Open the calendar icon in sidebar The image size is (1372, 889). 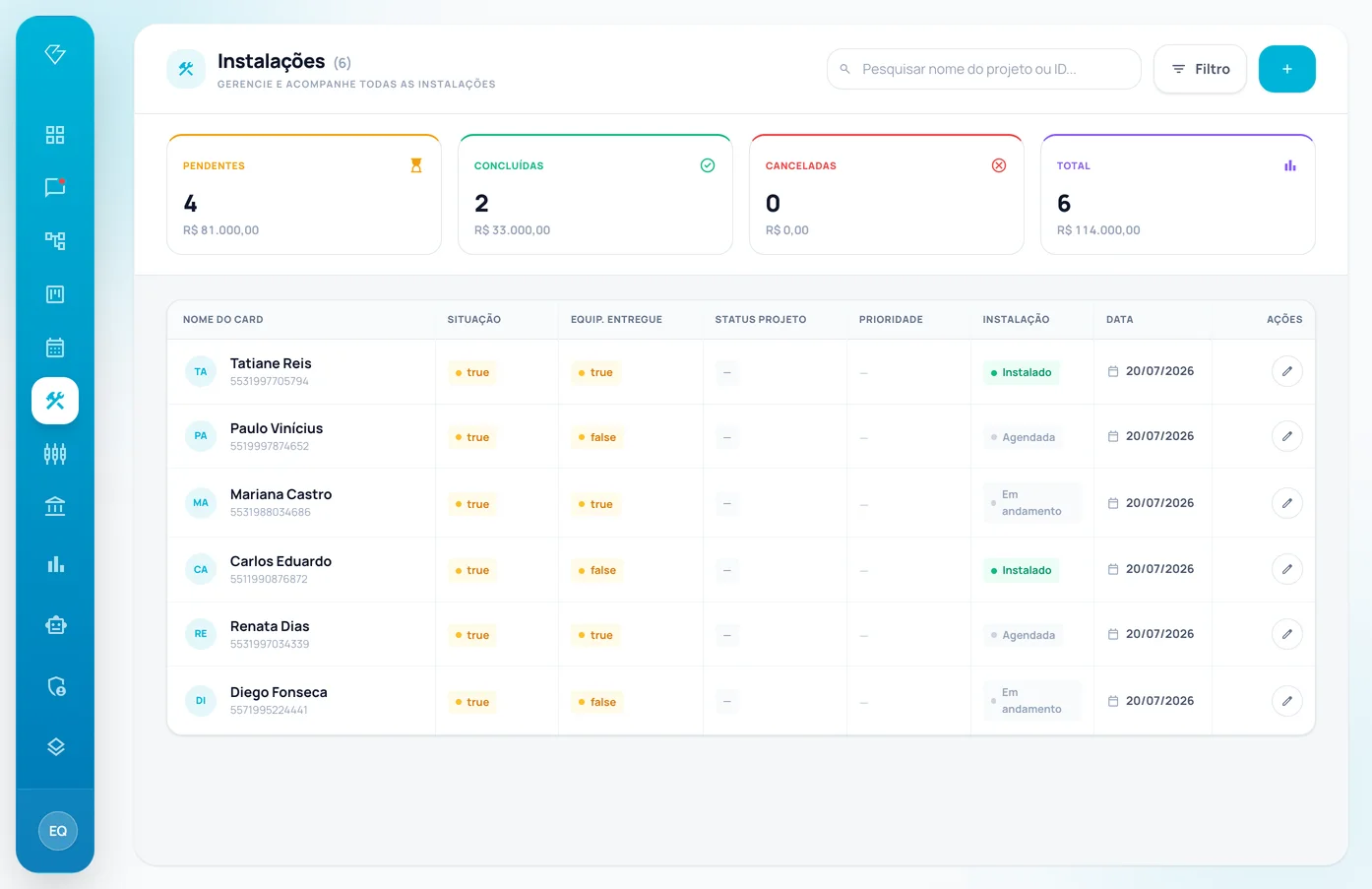tap(55, 348)
